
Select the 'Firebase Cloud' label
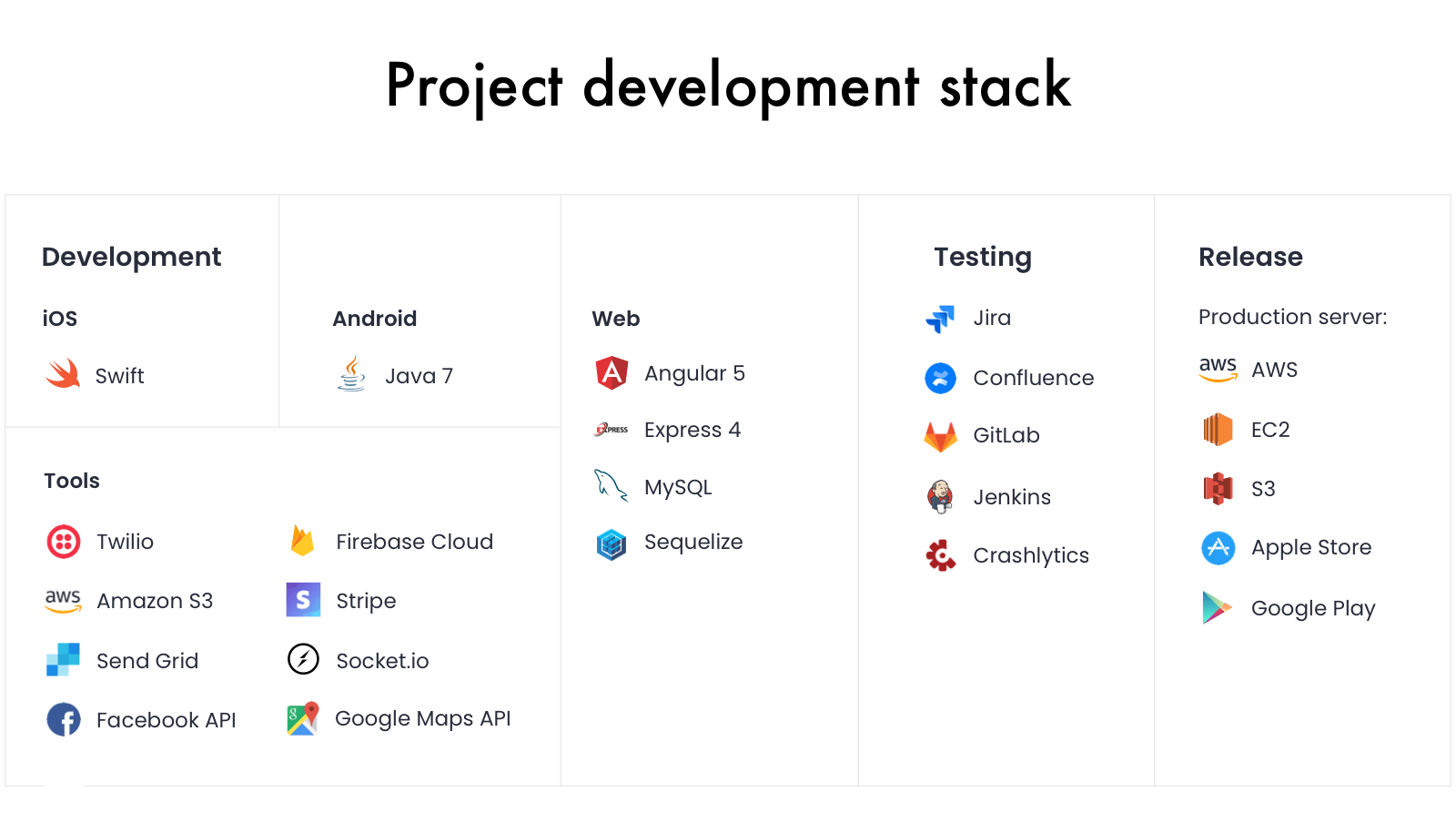point(414,542)
